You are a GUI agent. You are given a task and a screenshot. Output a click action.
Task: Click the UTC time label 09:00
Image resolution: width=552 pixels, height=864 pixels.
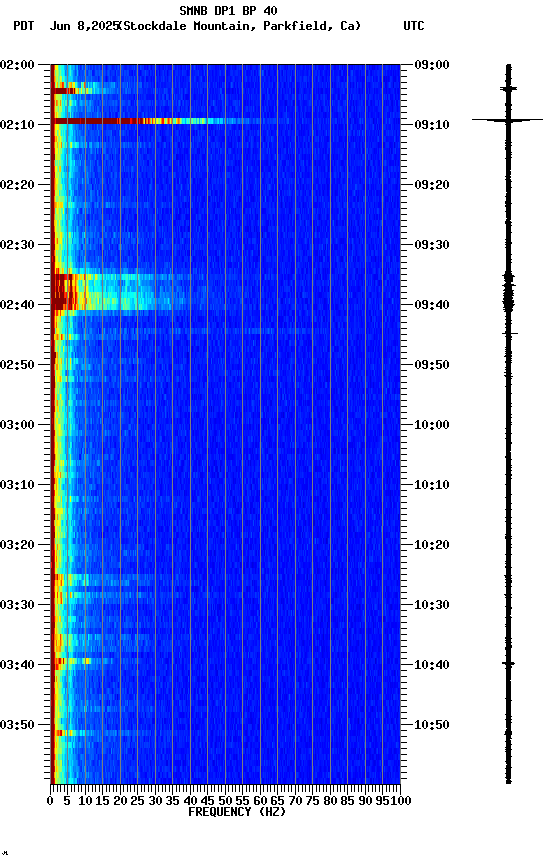point(432,65)
